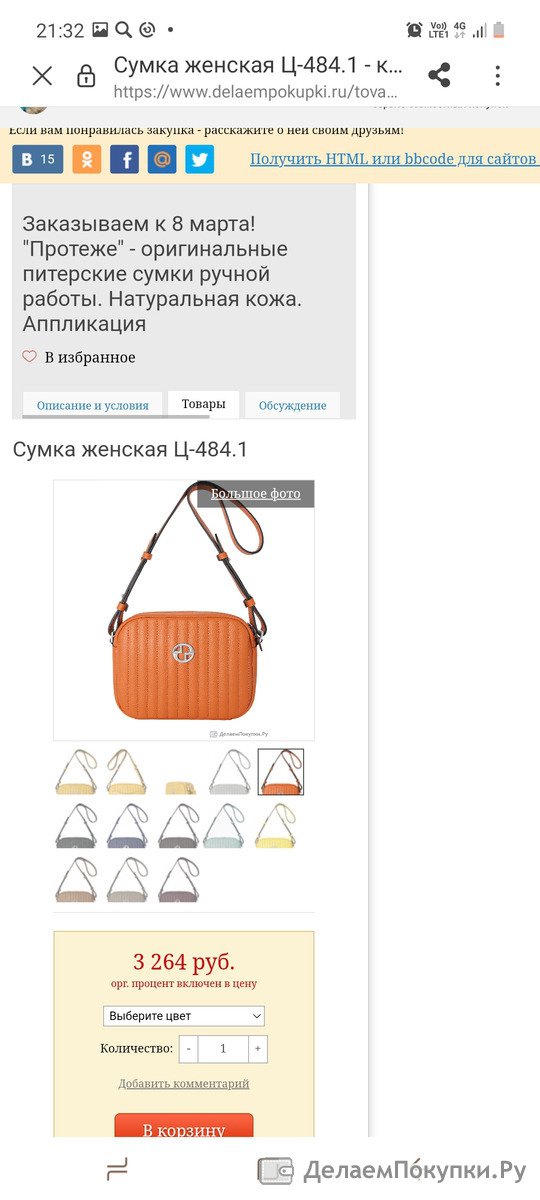The image size is (540, 1200).
Task: Share via Facebook icon
Action: (124, 159)
